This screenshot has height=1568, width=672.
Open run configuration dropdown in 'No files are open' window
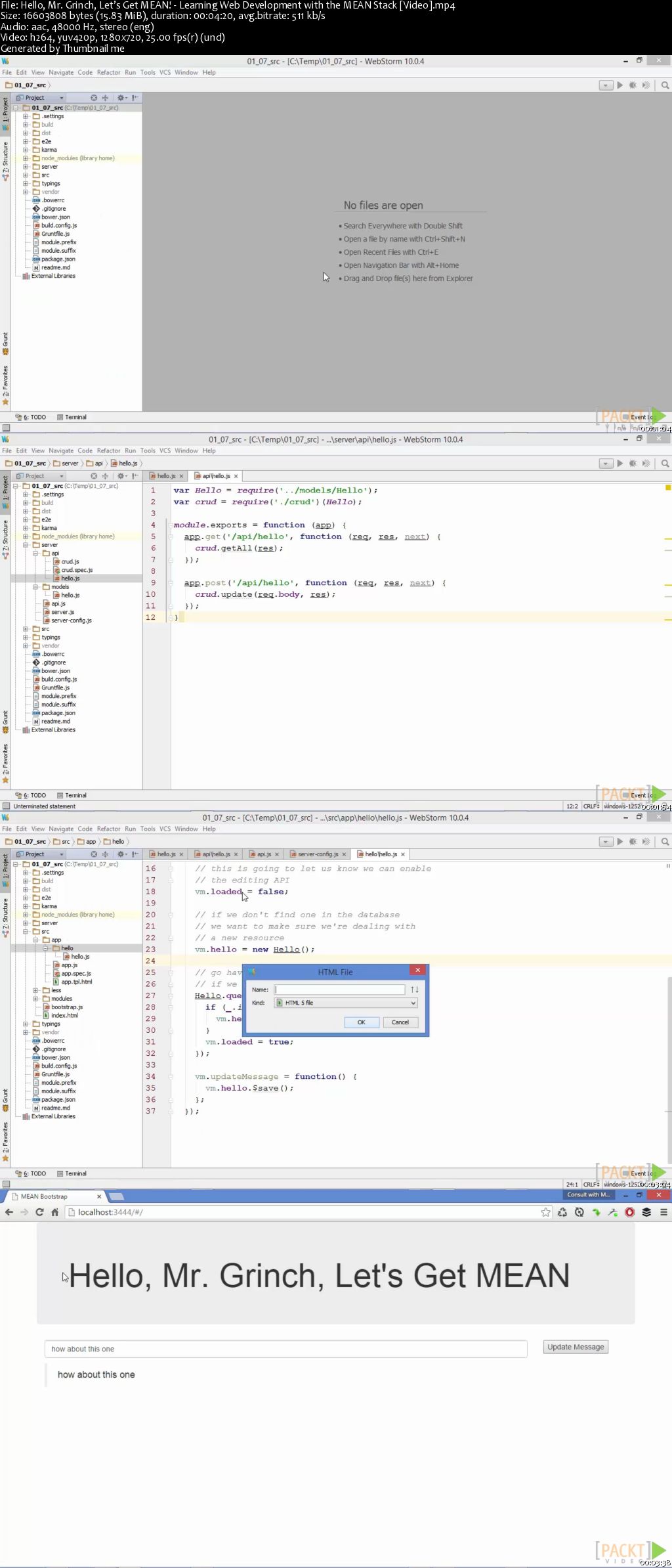606,85
